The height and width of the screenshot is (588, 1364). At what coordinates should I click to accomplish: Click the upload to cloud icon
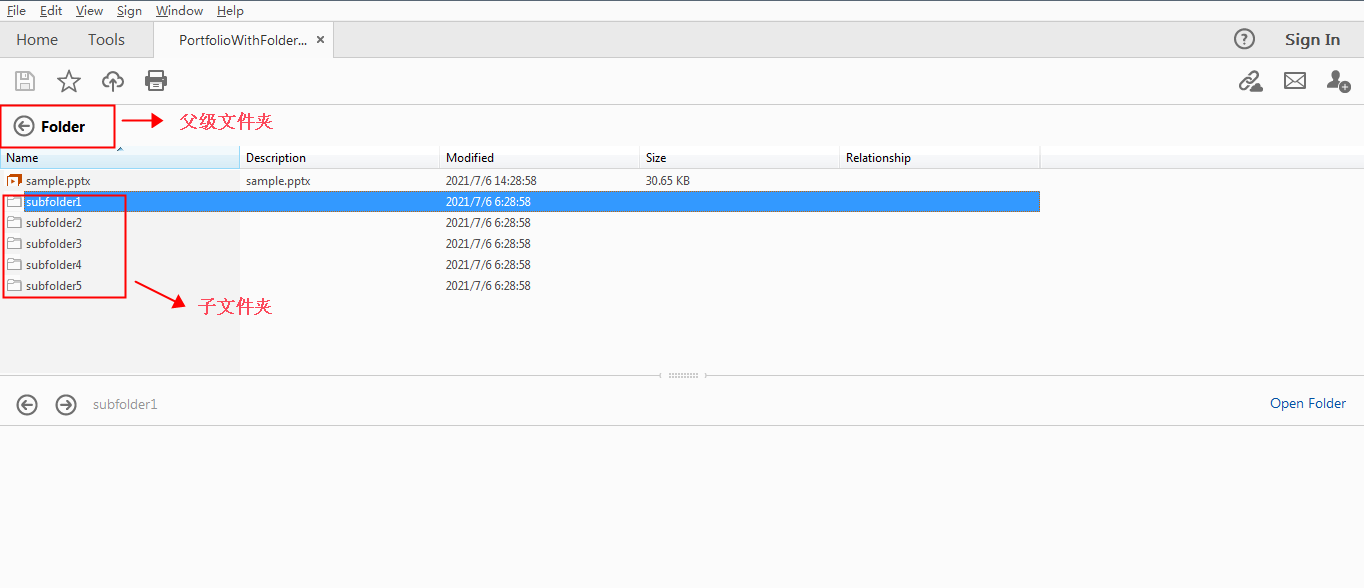point(113,81)
